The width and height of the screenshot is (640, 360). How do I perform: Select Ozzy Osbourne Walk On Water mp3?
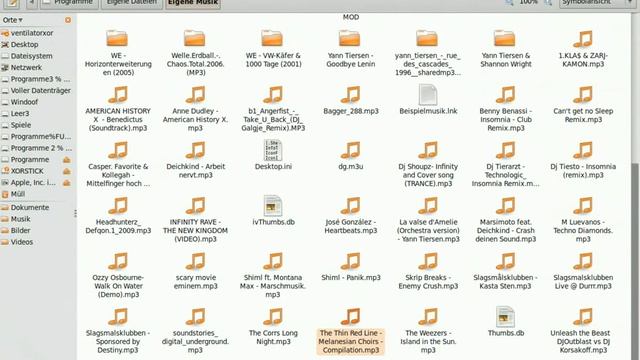pos(118,275)
